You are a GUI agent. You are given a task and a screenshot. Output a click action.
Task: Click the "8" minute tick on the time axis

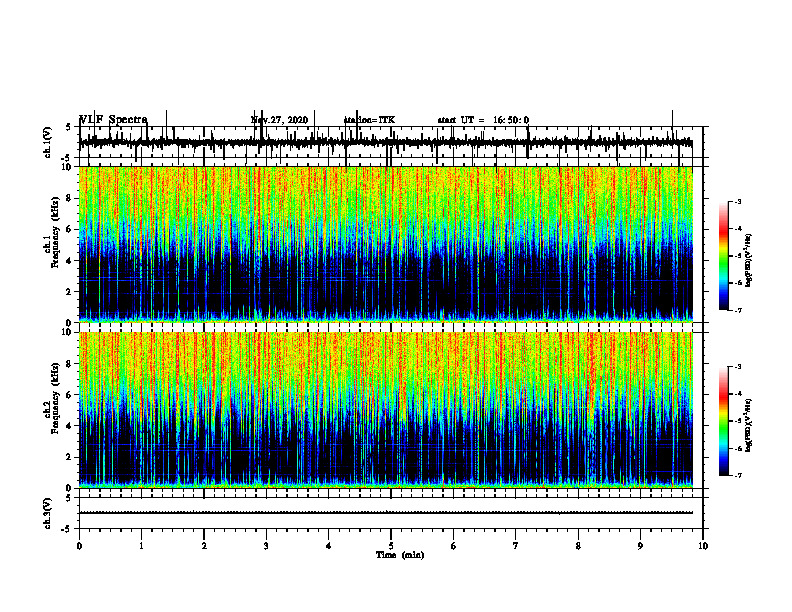[x=578, y=546]
